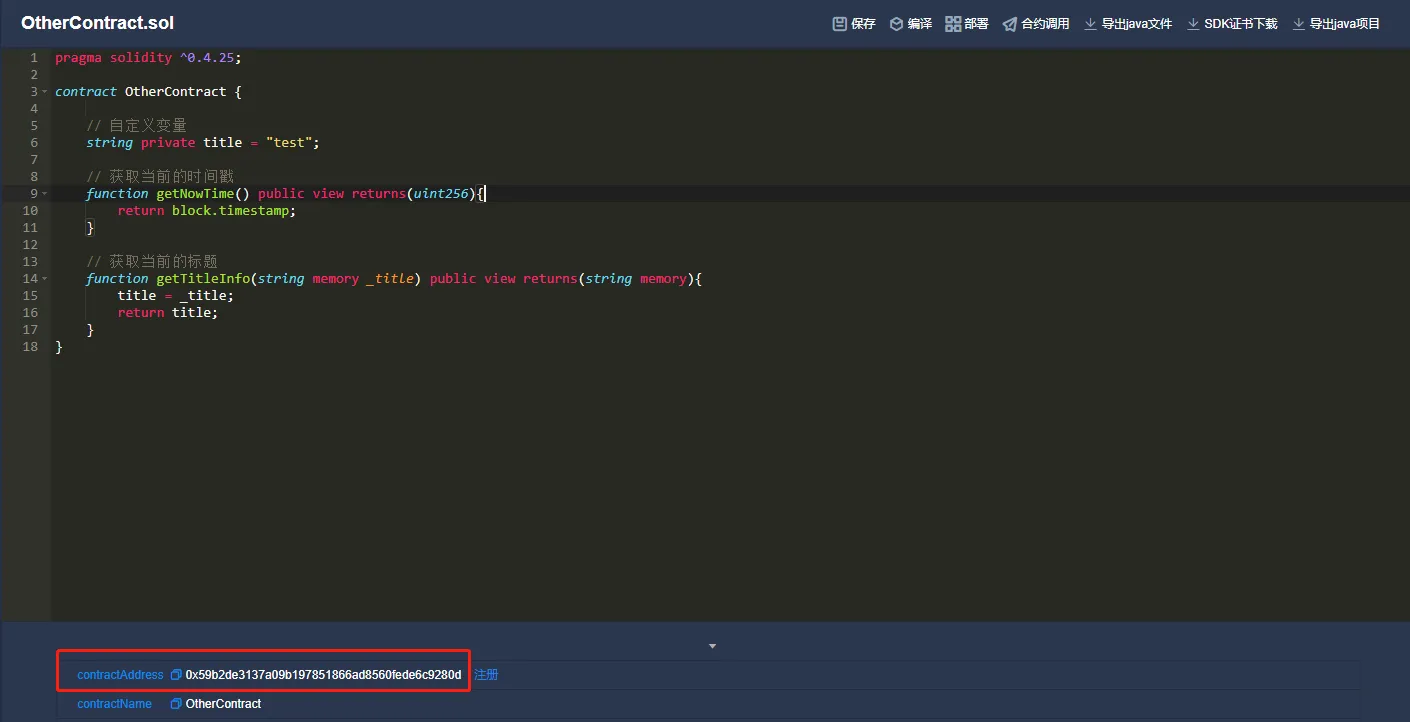The width and height of the screenshot is (1410, 722).
Task: Click 导出java文件 export button
Action: click(x=1128, y=23)
